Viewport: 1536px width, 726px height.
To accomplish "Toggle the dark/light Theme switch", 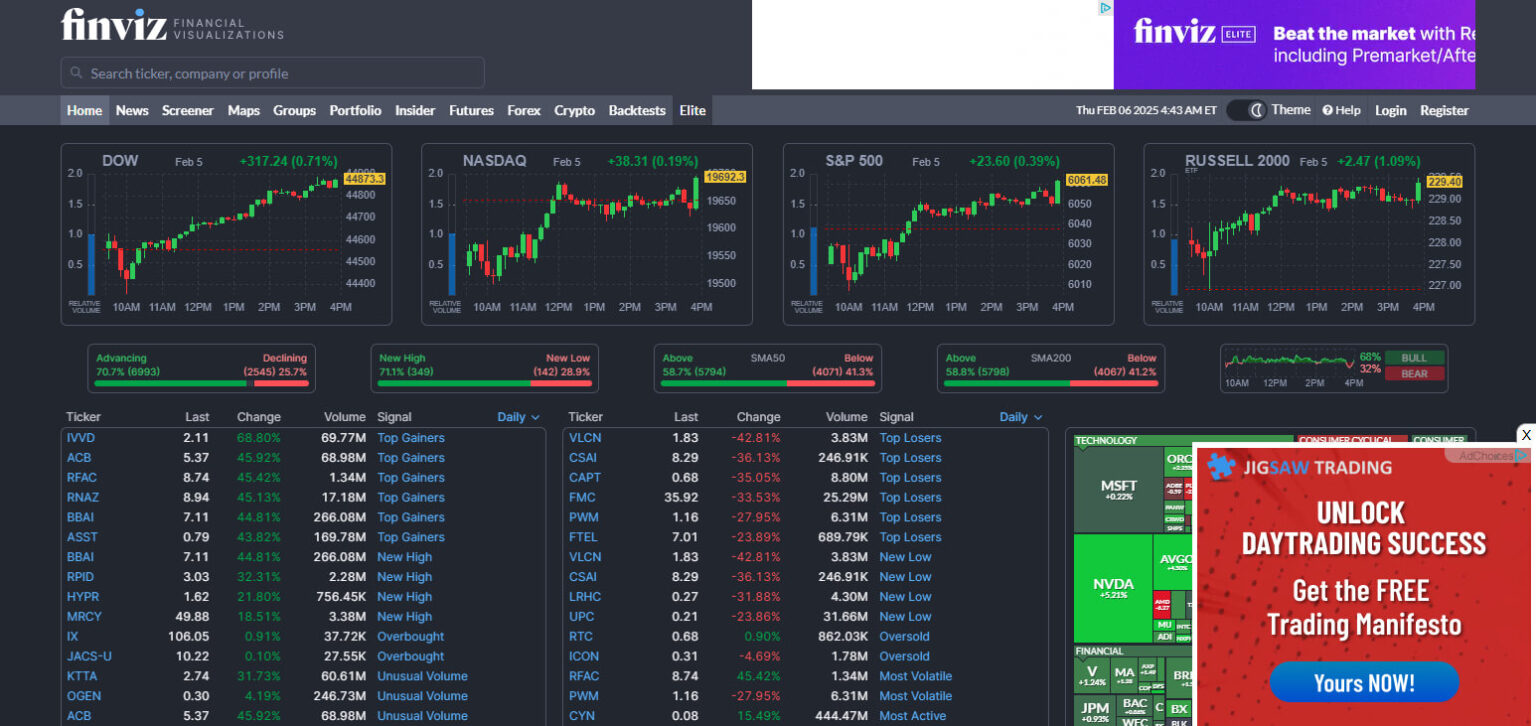I will click(x=1246, y=110).
